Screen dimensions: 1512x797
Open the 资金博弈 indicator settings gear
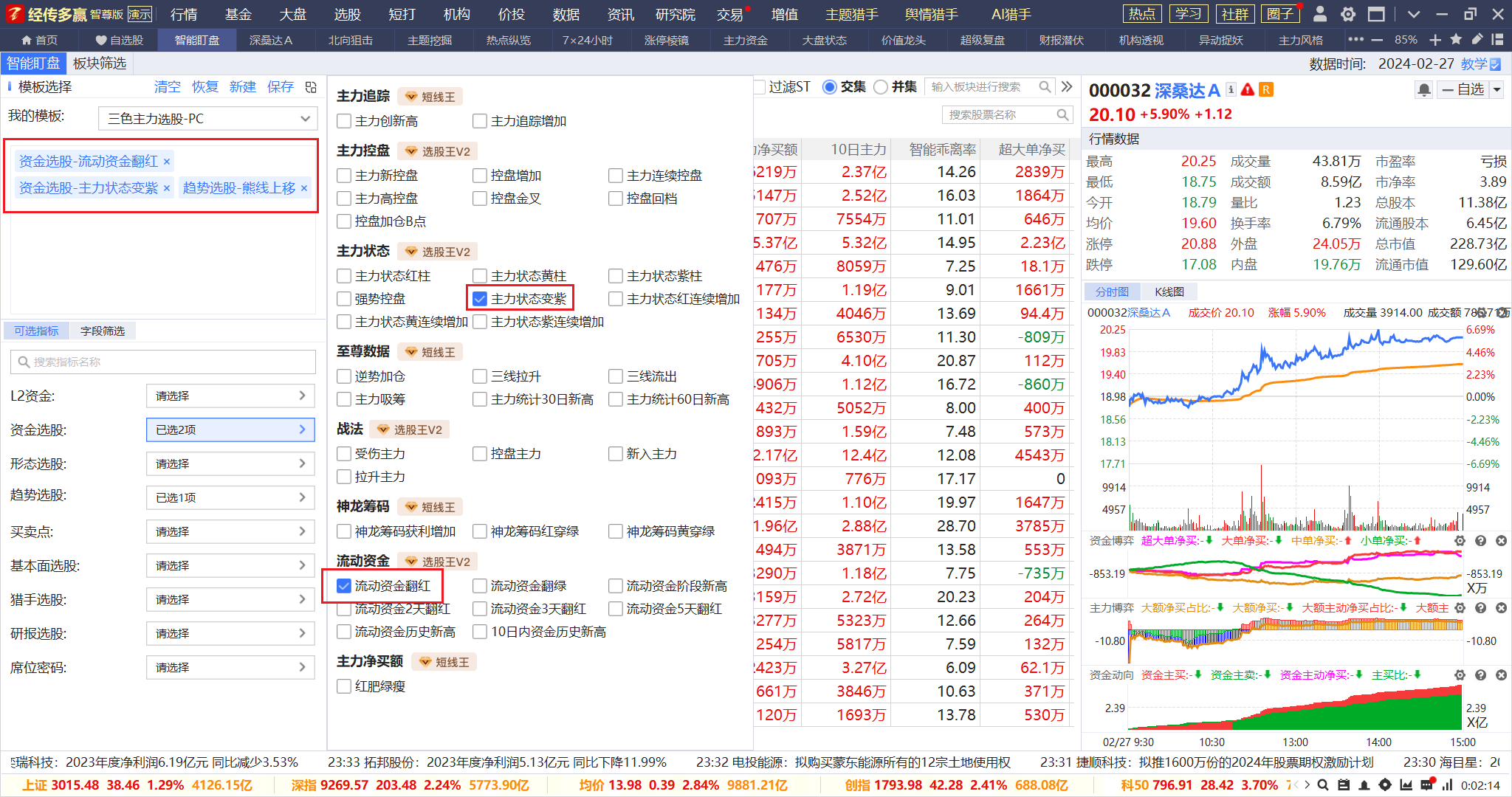(x=1460, y=541)
